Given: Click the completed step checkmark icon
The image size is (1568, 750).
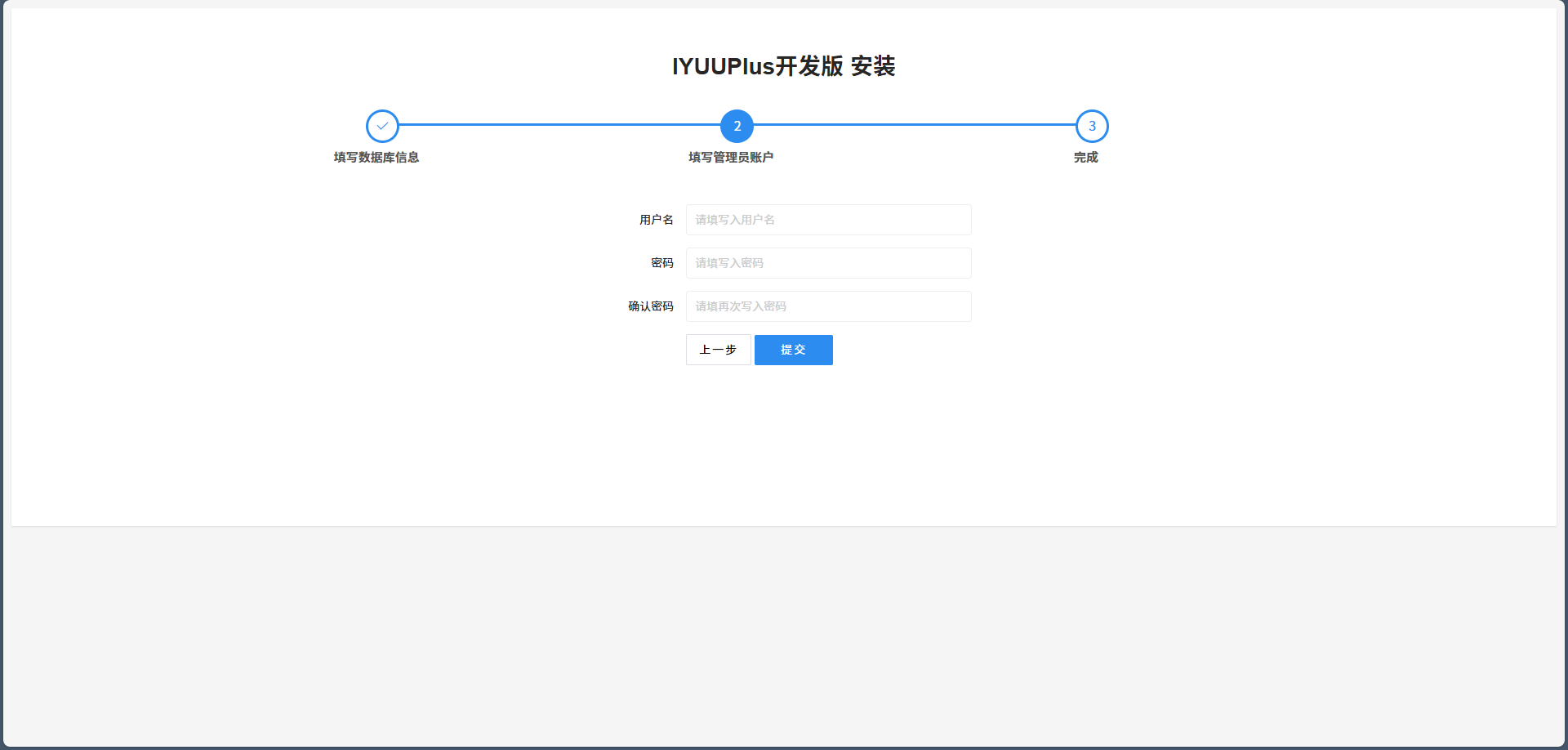Looking at the screenshot, I should (382, 126).
